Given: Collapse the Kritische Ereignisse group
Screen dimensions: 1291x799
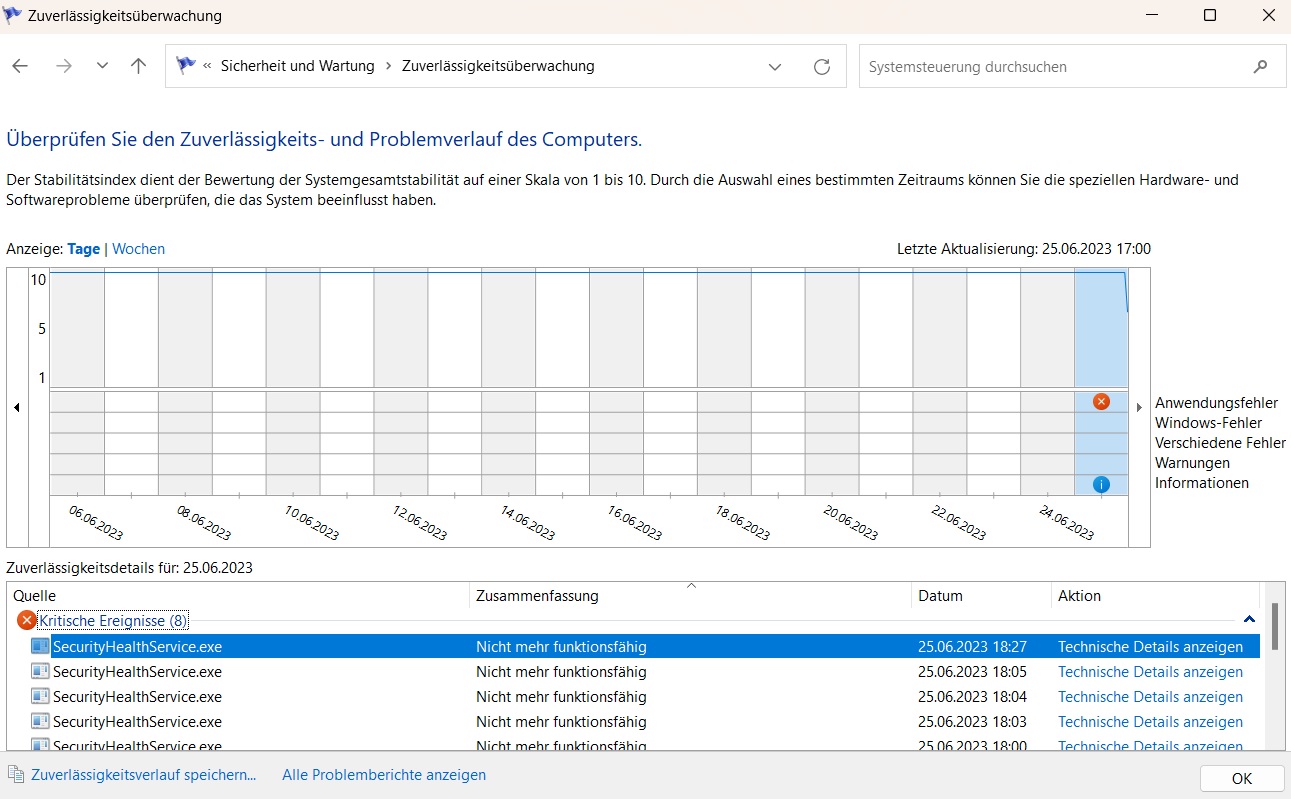Looking at the screenshot, I should [x=1249, y=620].
